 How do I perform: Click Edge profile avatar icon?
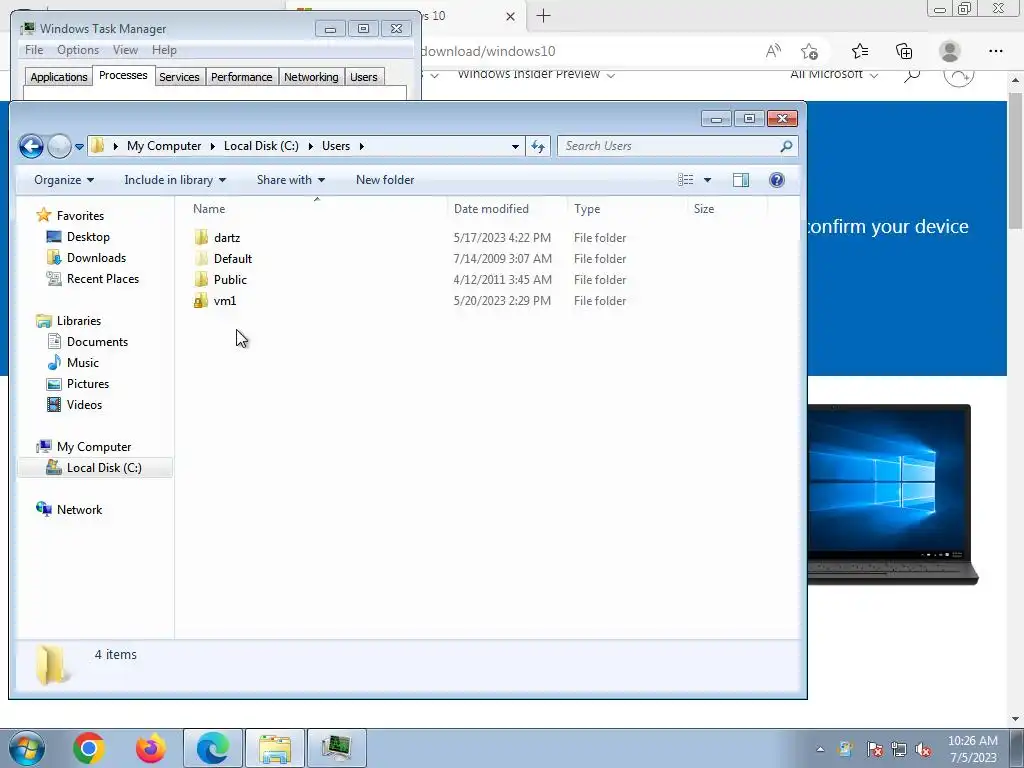pos(950,51)
